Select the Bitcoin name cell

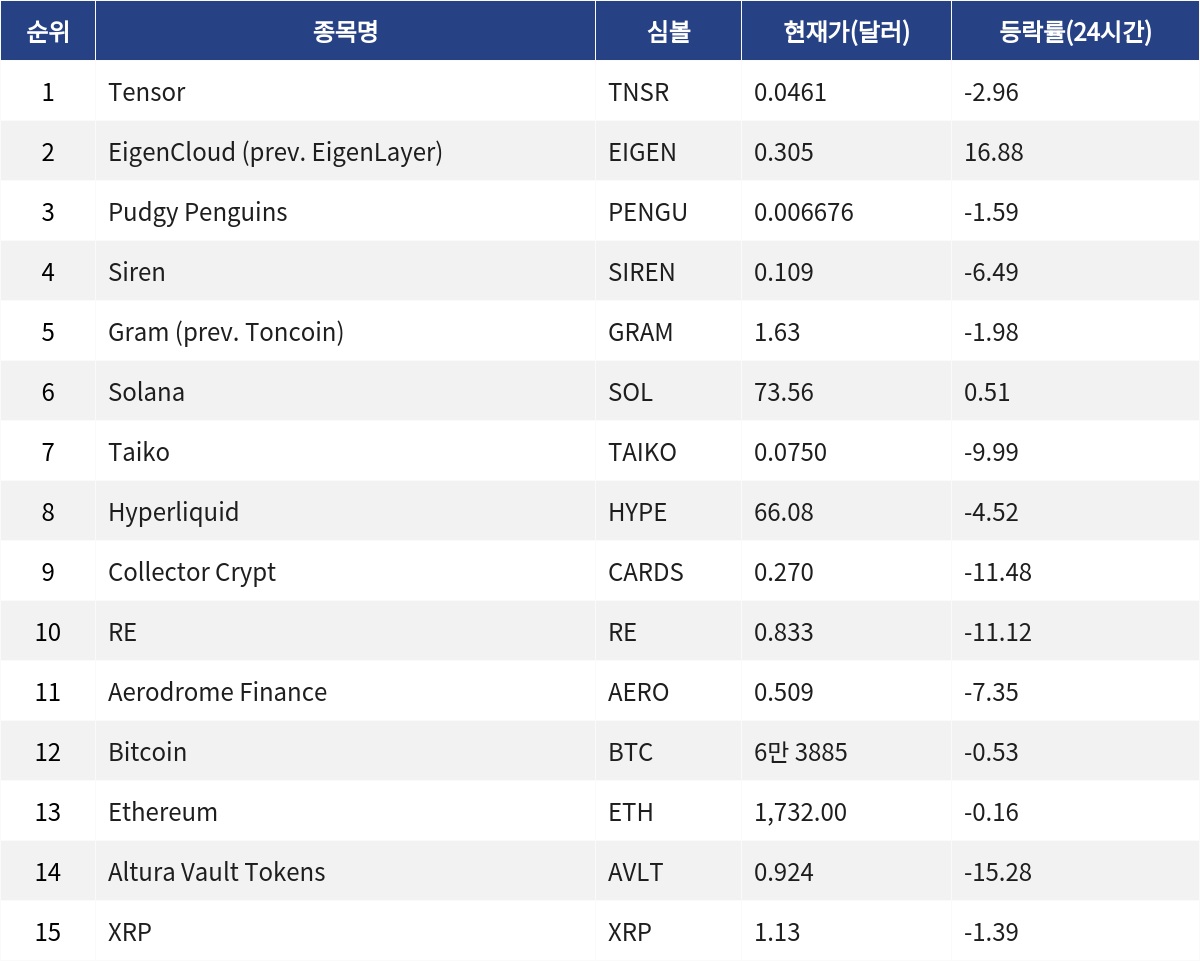click(x=345, y=752)
